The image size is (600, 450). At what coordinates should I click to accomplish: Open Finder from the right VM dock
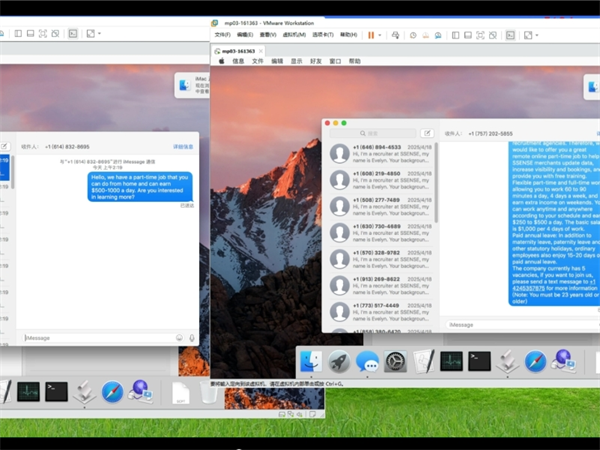311,362
